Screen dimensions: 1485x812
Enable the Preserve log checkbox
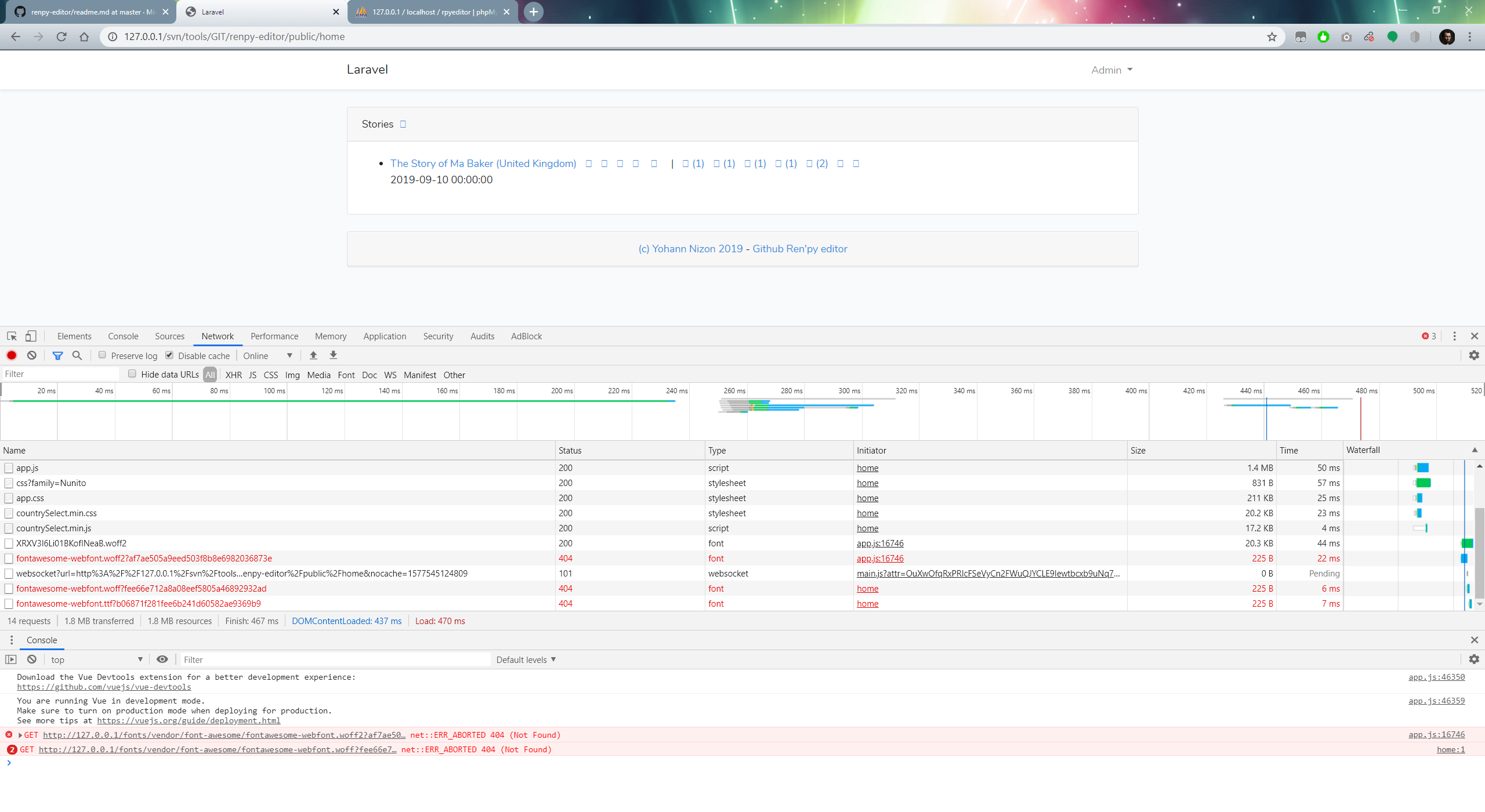[102, 355]
